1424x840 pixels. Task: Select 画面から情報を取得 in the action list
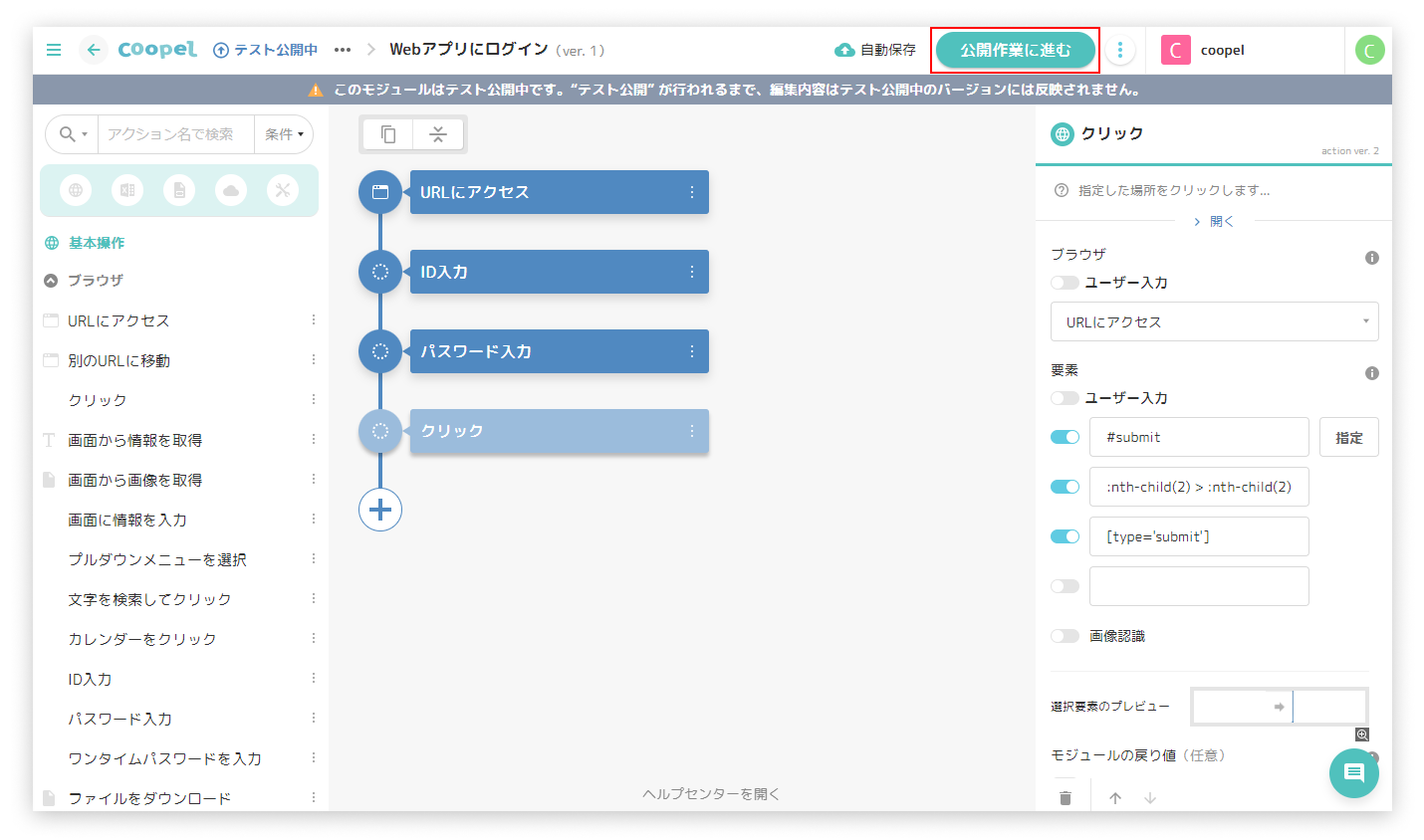134,440
